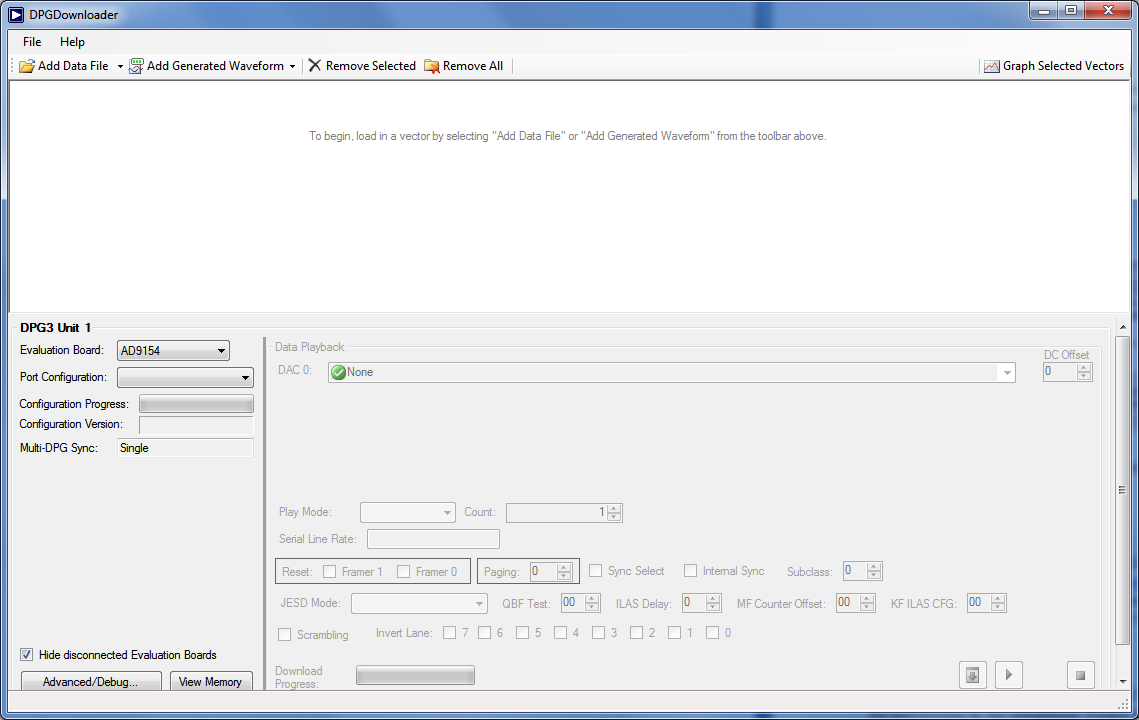Open the Evaluation Board AD9154 dropdown
The image size is (1139, 720).
tap(173, 351)
